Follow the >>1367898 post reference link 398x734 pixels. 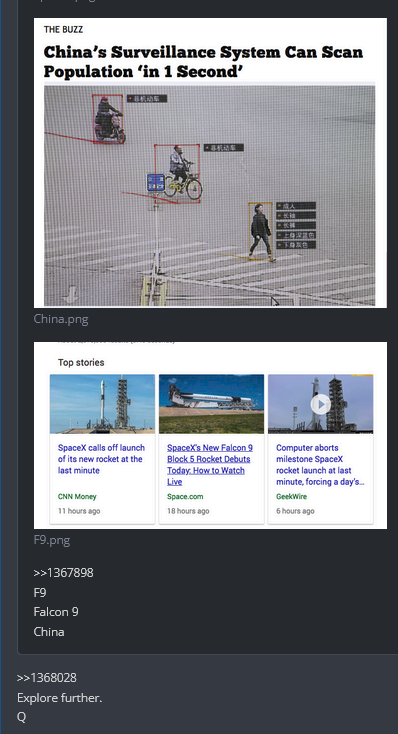63,573
